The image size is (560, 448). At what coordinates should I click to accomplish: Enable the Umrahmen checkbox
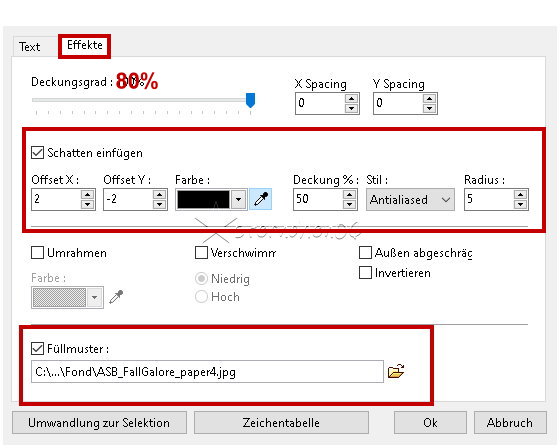[x=38, y=253]
